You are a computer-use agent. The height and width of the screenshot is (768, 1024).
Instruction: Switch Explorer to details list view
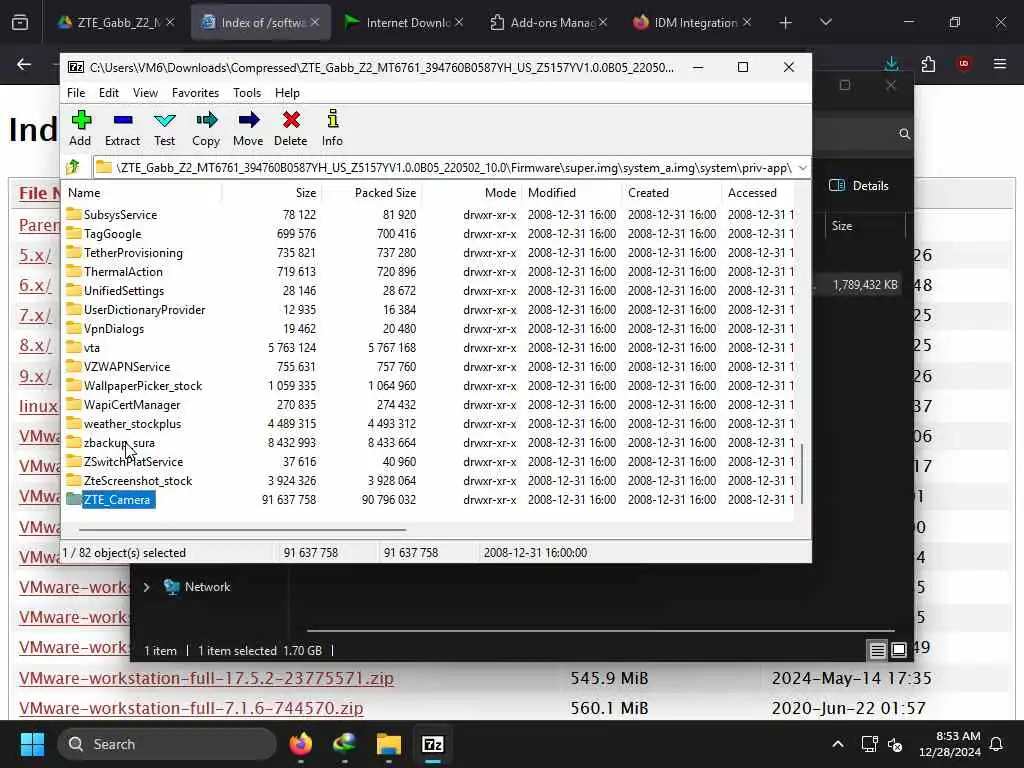click(x=877, y=650)
